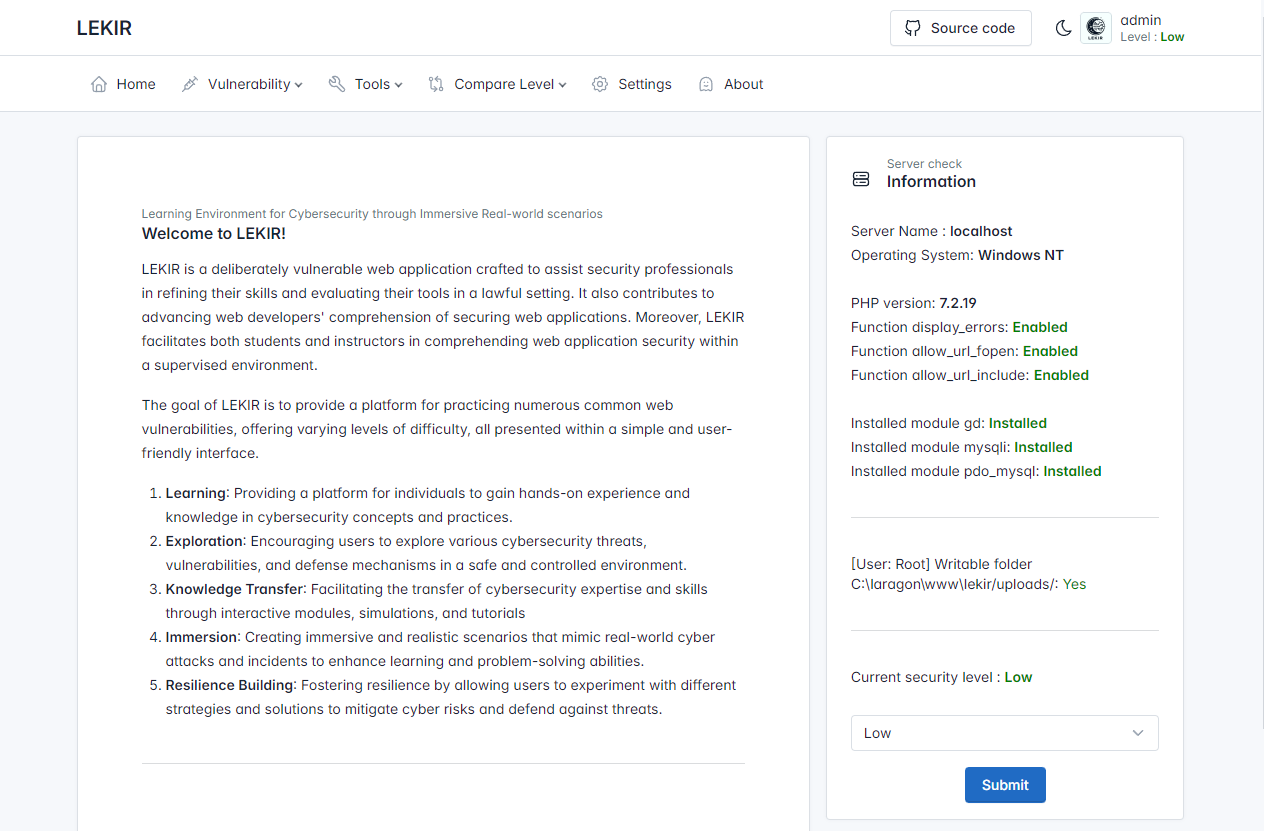Open the About page from the navbar

click(x=731, y=84)
